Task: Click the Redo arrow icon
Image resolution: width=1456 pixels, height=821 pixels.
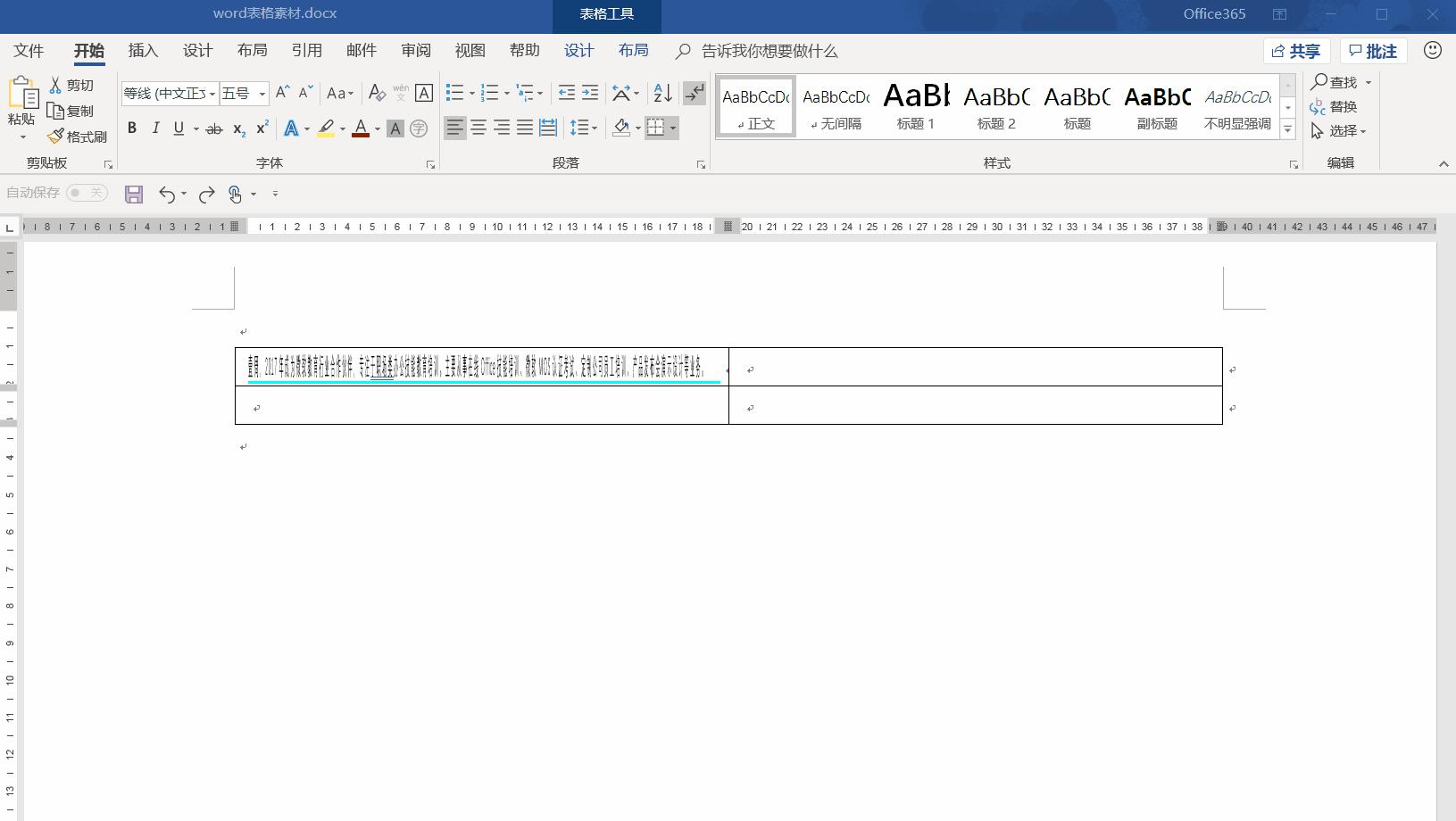Action: 206,194
